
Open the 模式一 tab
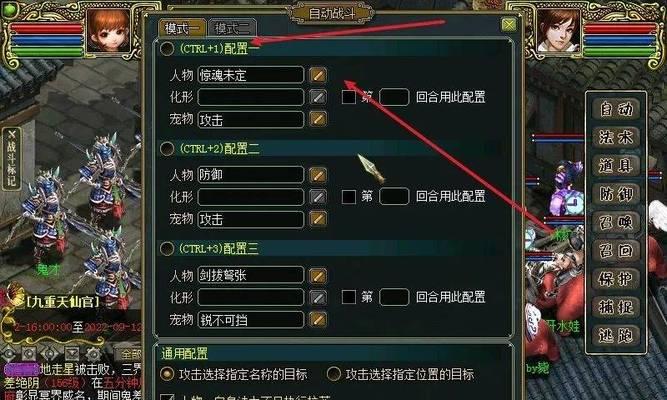(x=182, y=28)
